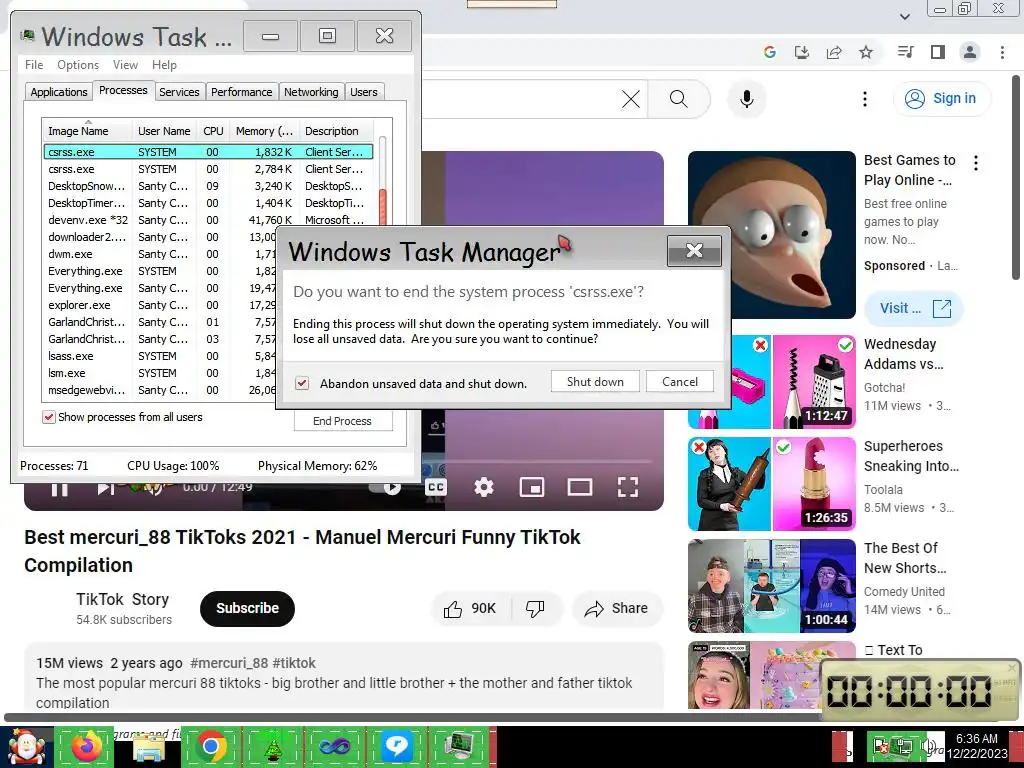The image size is (1024, 768).
Task: Click the Visit button on the ad
Action: click(913, 308)
